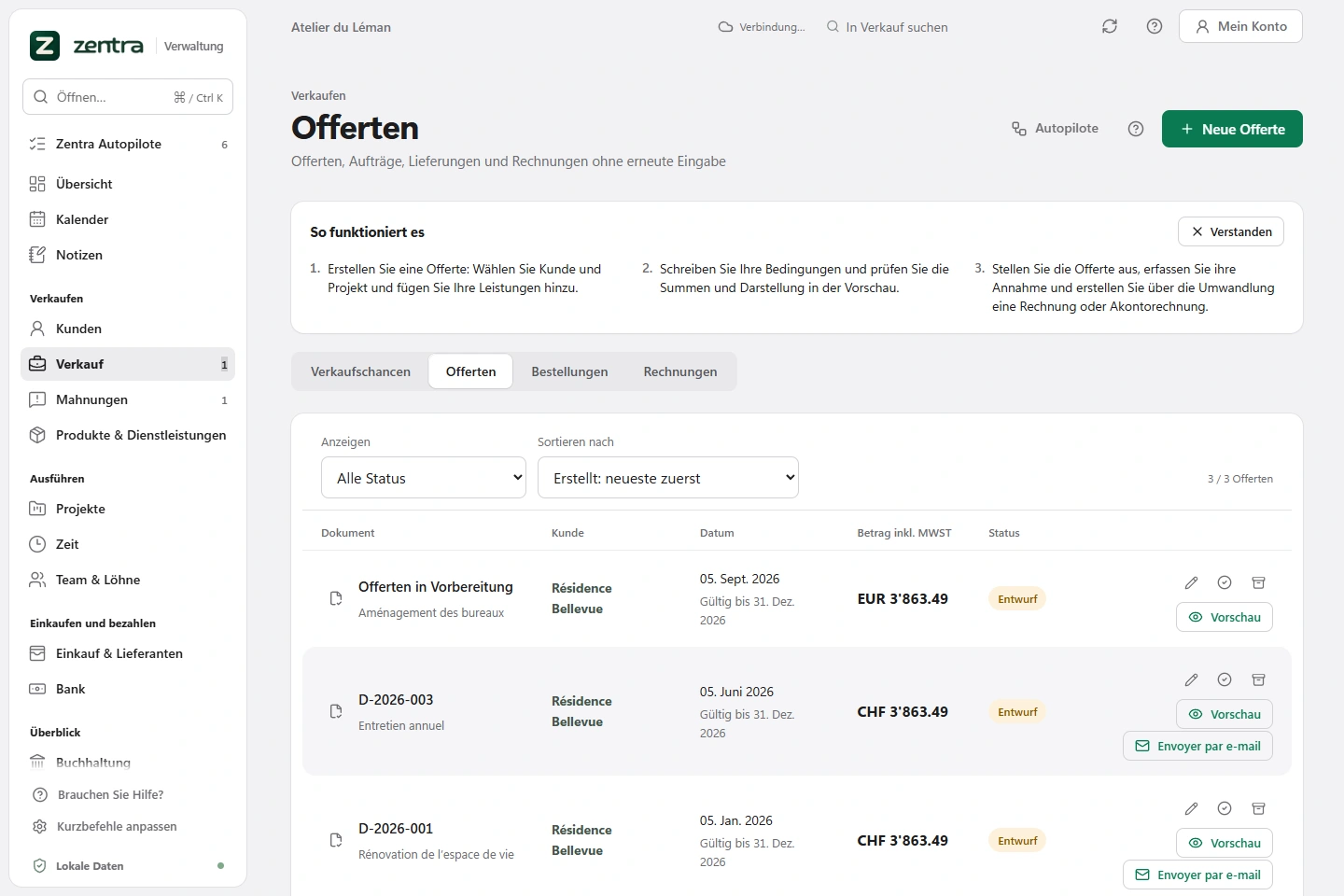The width and height of the screenshot is (1344, 896).
Task: Click the document icon of D-2026-003
Action: 336,711
